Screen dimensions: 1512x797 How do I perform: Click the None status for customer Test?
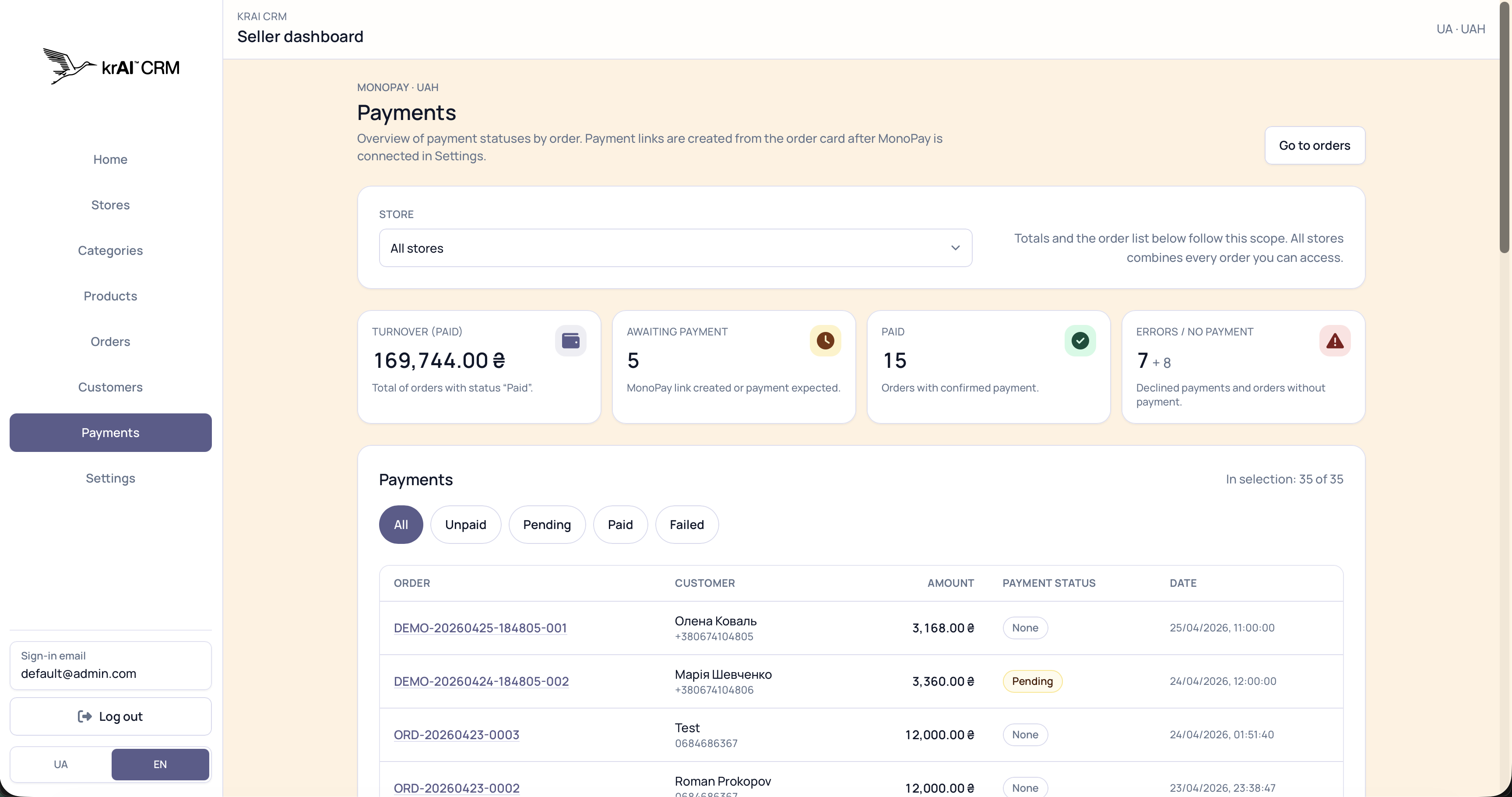pyautogui.click(x=1025, y=735)
